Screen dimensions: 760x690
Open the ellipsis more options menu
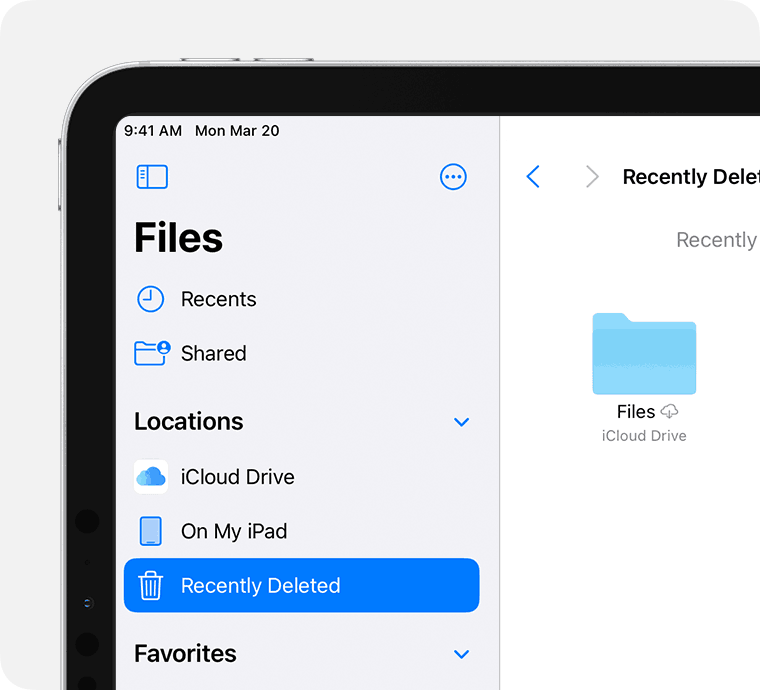click(x=453, y=177)
